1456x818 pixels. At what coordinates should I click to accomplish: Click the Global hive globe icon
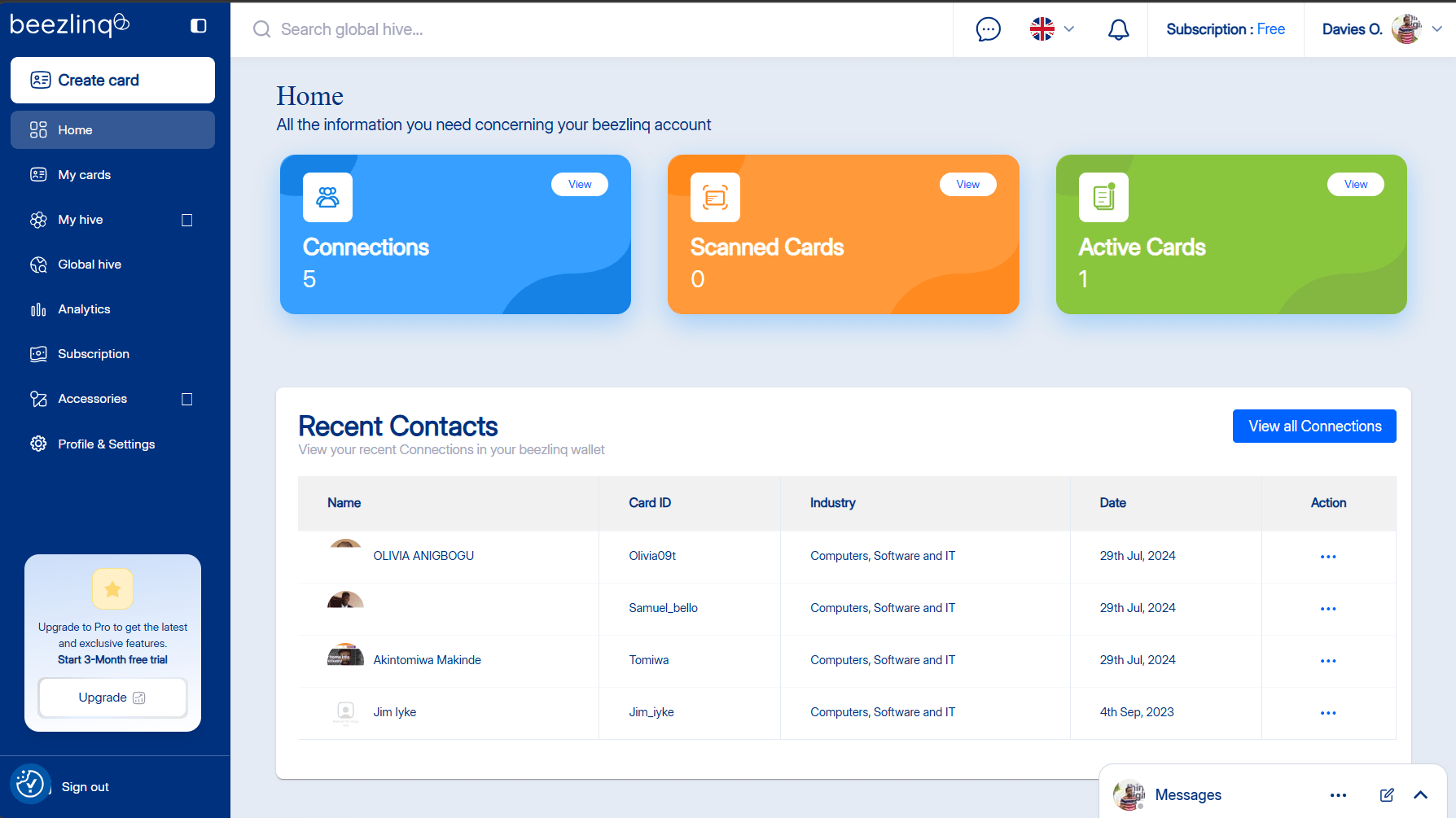point(38,265)
